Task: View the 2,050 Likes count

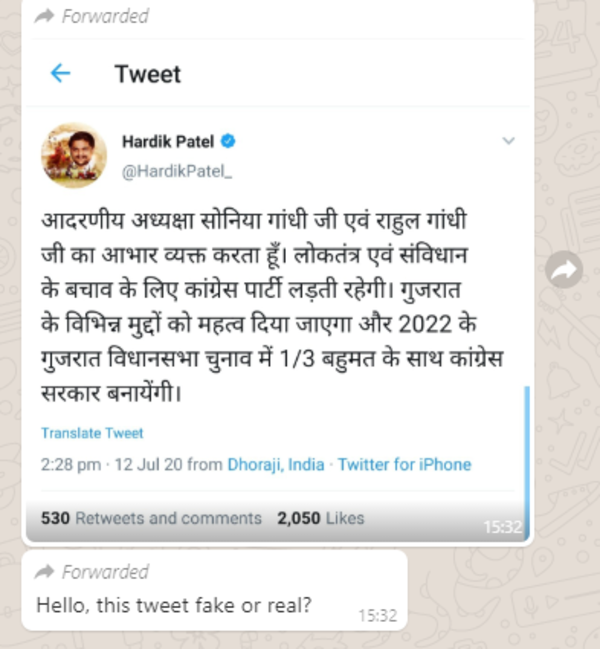Action: coord(320,518)
